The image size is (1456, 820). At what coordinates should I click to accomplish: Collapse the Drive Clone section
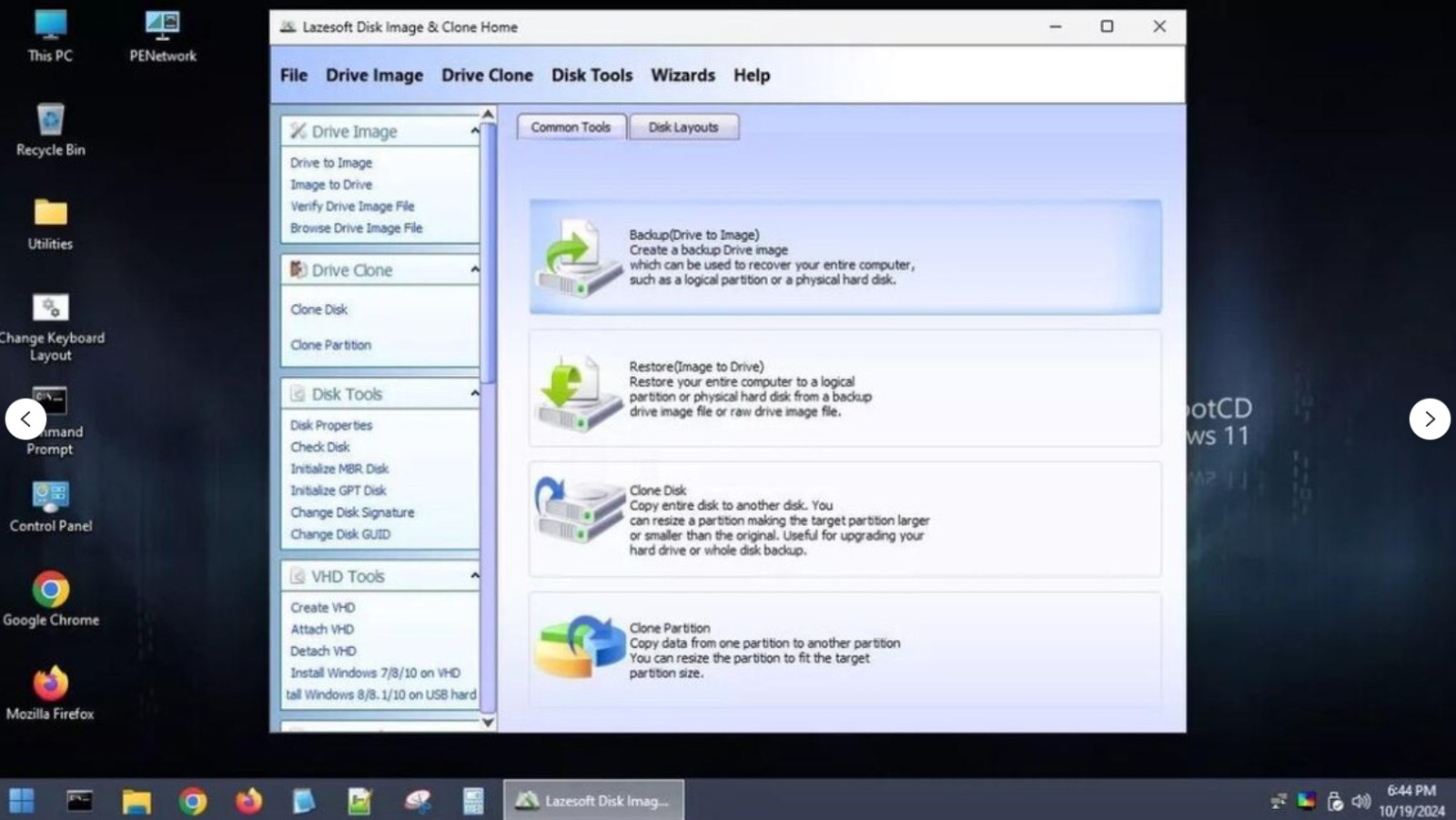pos(474,269)
